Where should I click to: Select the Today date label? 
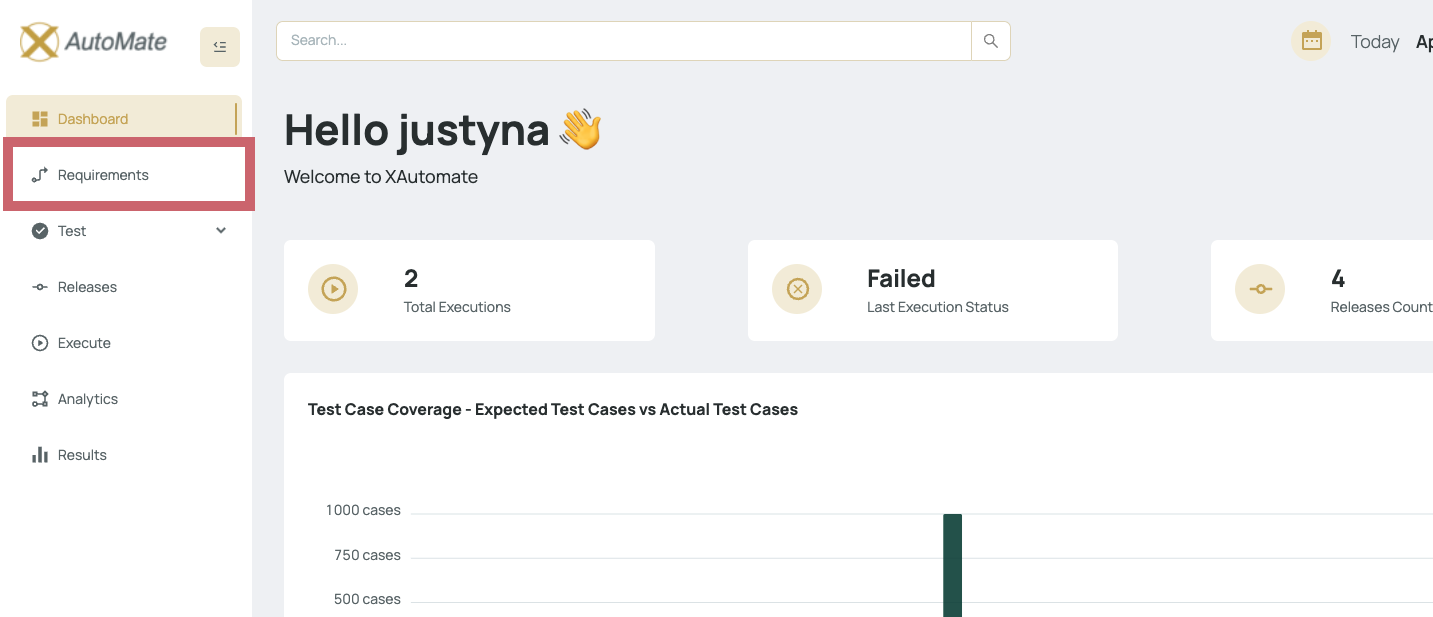click(x=1374, y=42)
